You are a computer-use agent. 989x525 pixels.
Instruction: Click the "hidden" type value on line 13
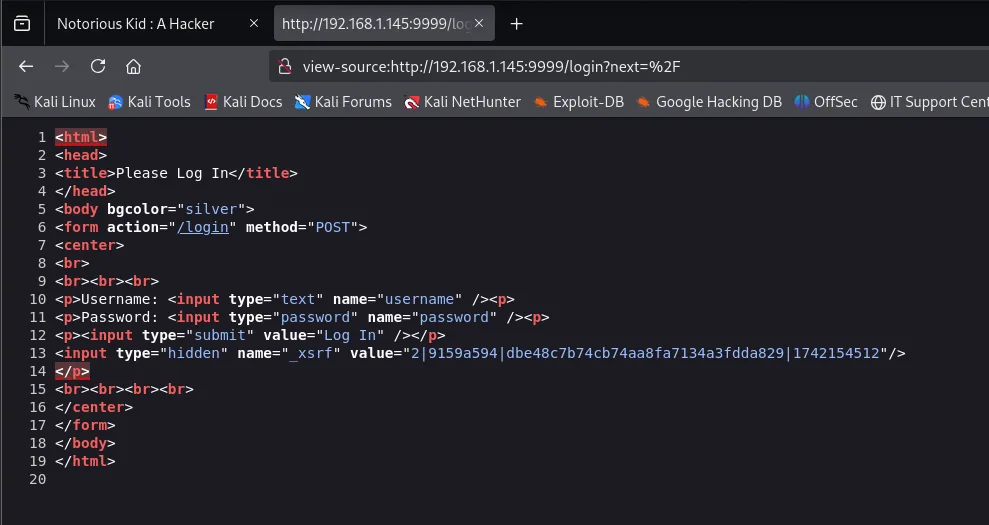[x=194, y=353]
